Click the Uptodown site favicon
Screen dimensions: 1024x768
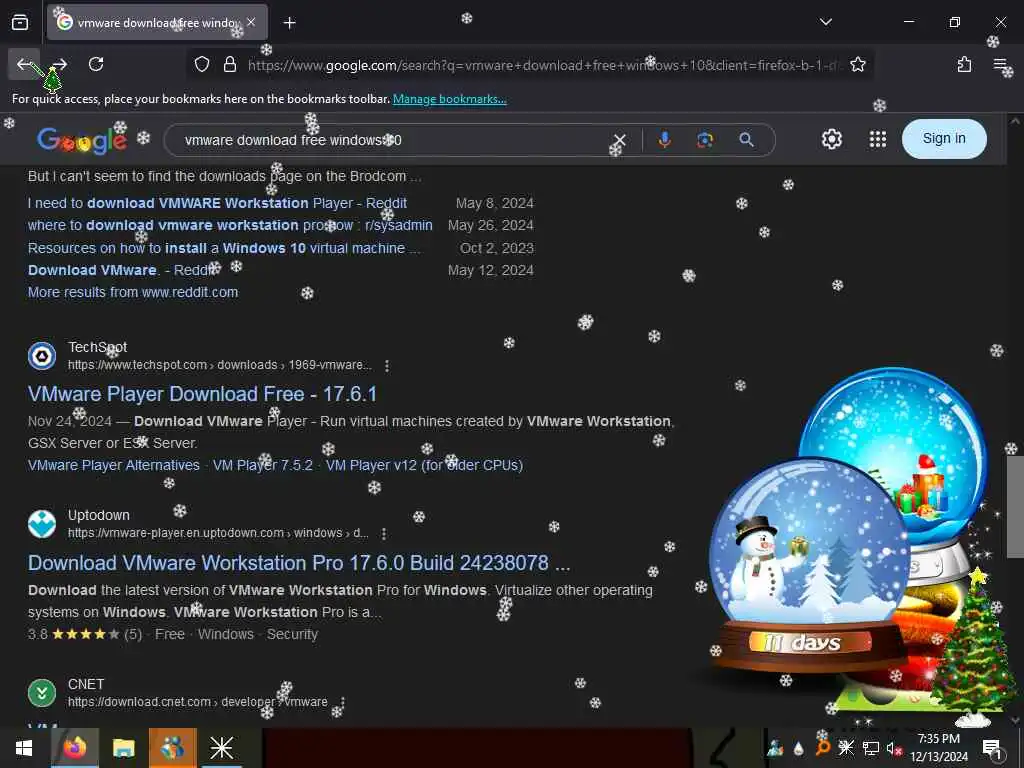point(42,524)
